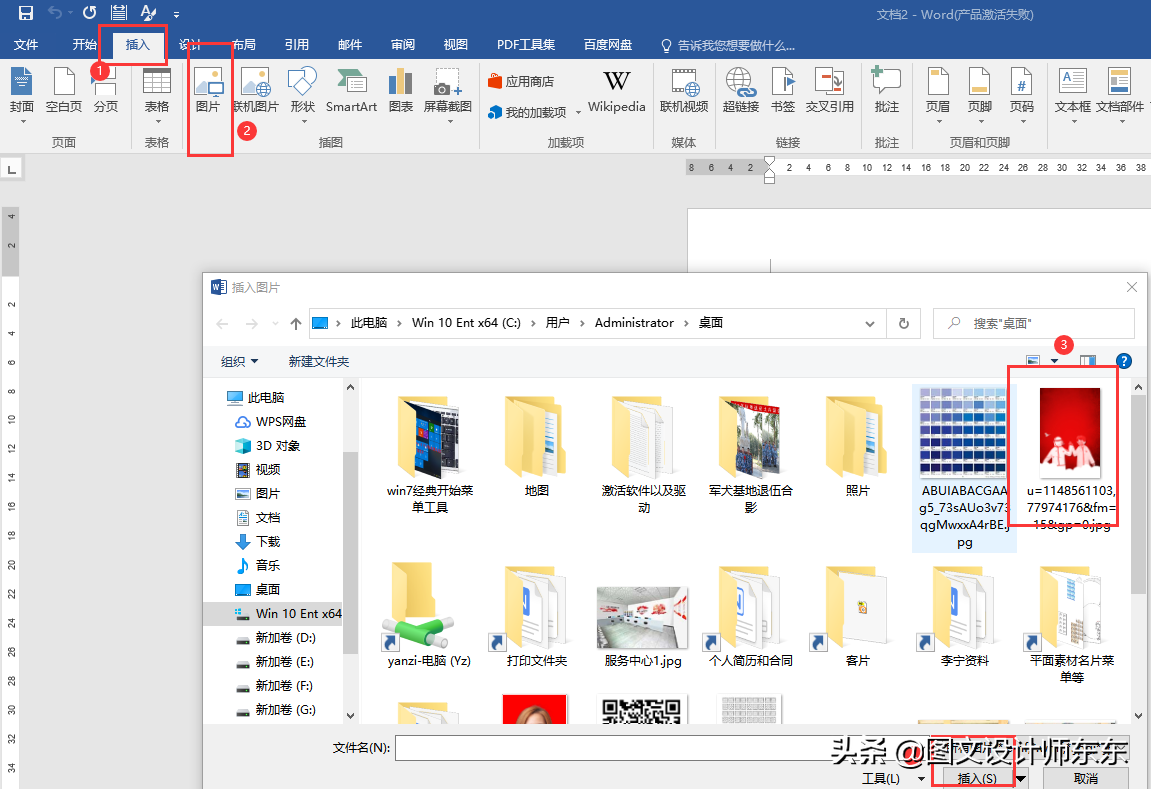Switch to the View (视图) tab
Screen dimensions: 1151x789
click(455, 45)
